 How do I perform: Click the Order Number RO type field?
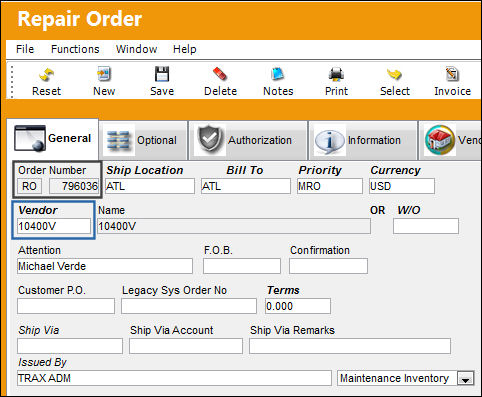coord(29,186)
